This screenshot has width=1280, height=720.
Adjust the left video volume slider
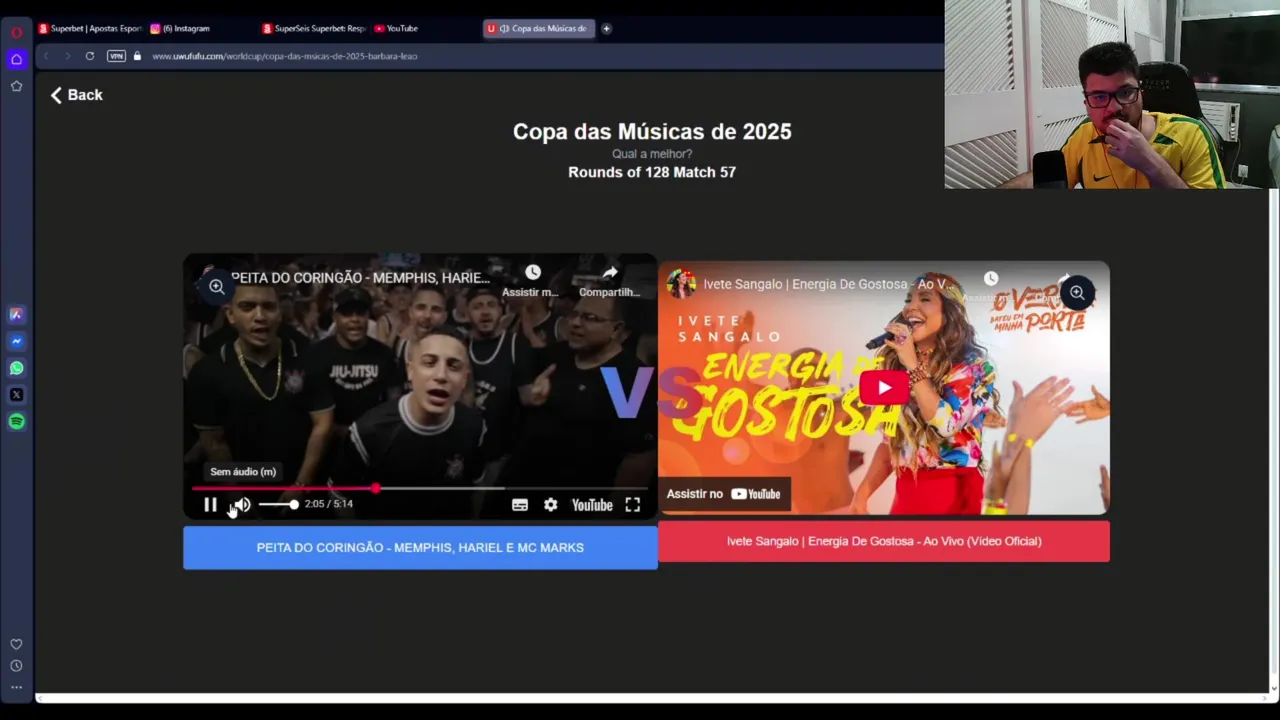click(x=278, y=504)
